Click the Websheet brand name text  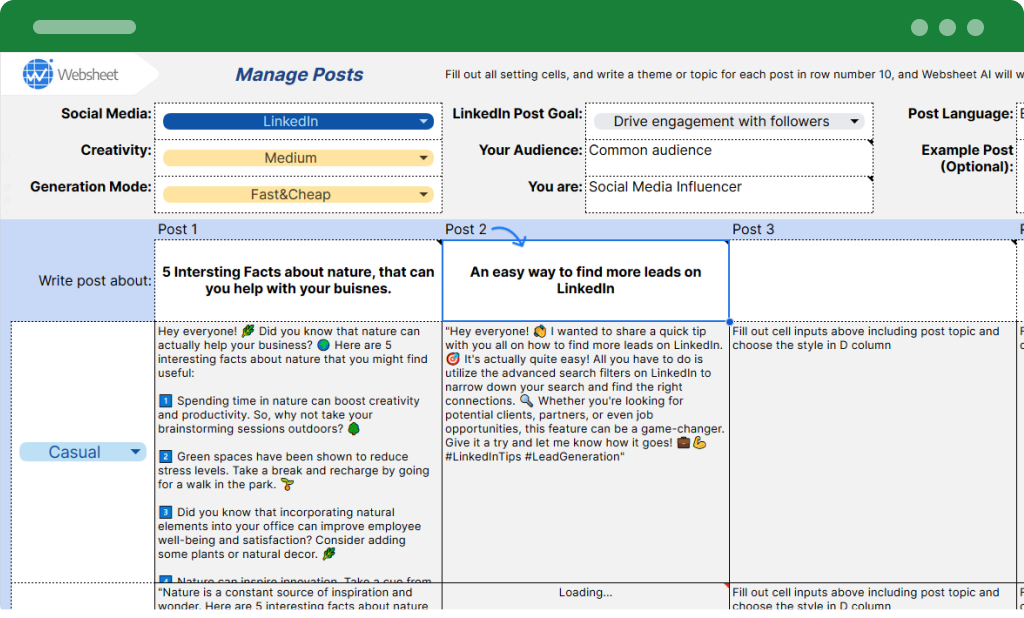click(88, 74)
